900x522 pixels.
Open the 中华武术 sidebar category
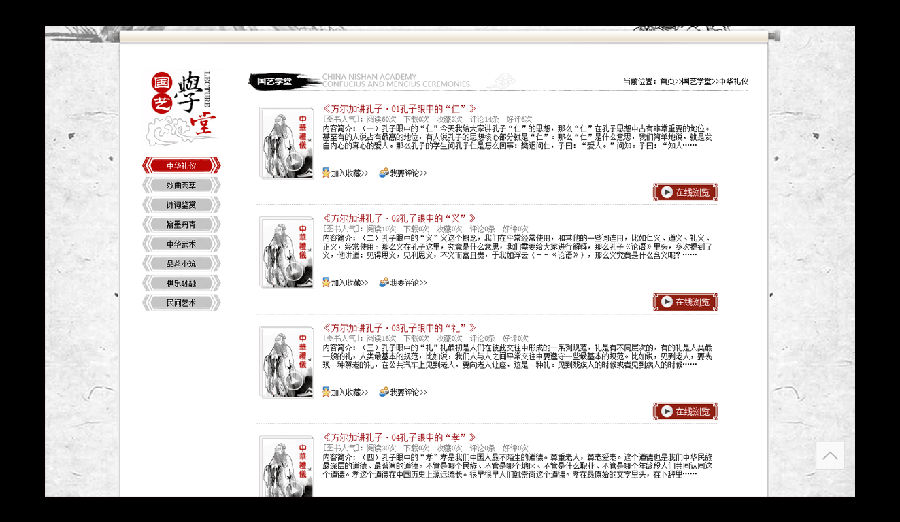(181, 243)
